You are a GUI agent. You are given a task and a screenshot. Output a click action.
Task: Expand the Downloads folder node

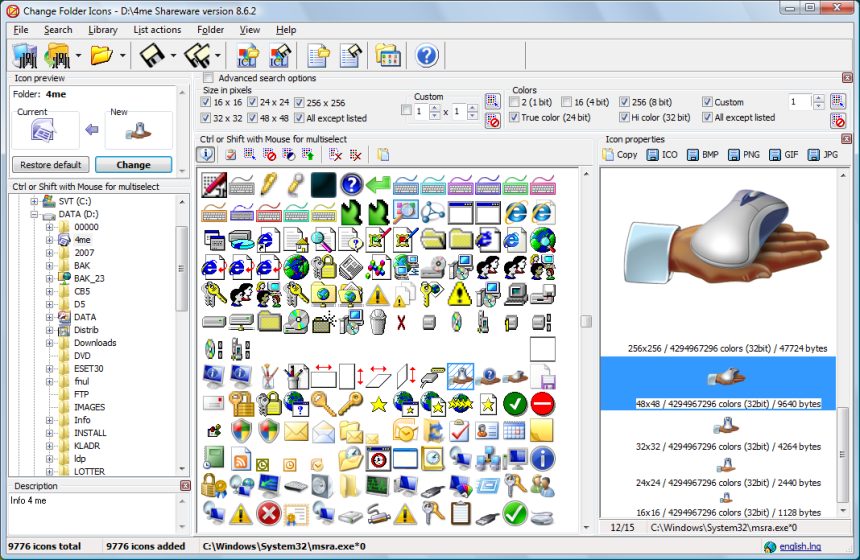(x=49, y=343)
